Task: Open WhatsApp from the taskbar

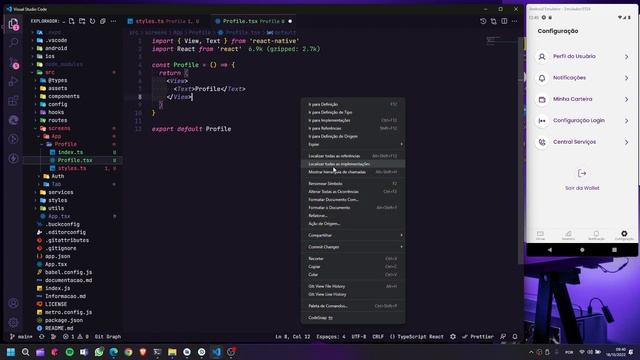Action: coord(99,352)
